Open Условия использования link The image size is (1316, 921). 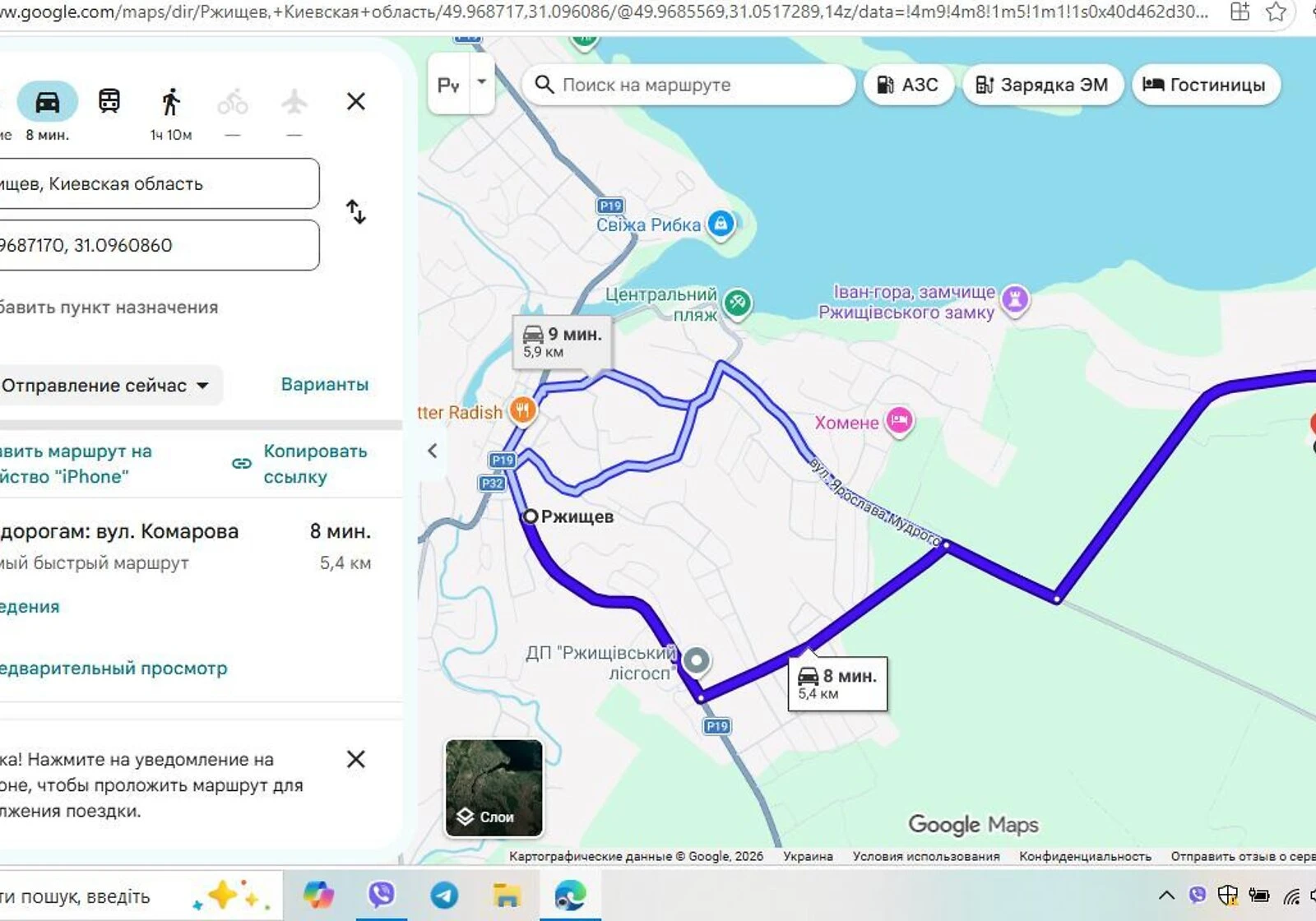pos(926,856)
